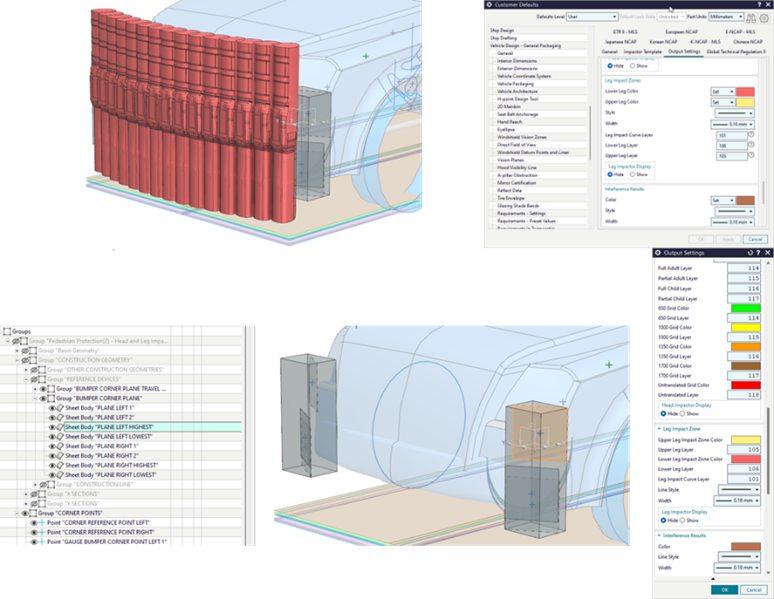Click sheet body icon for PLANE LEFT 1
The width and height of the screenshot is (774, 599).
(x=59, y=407)
